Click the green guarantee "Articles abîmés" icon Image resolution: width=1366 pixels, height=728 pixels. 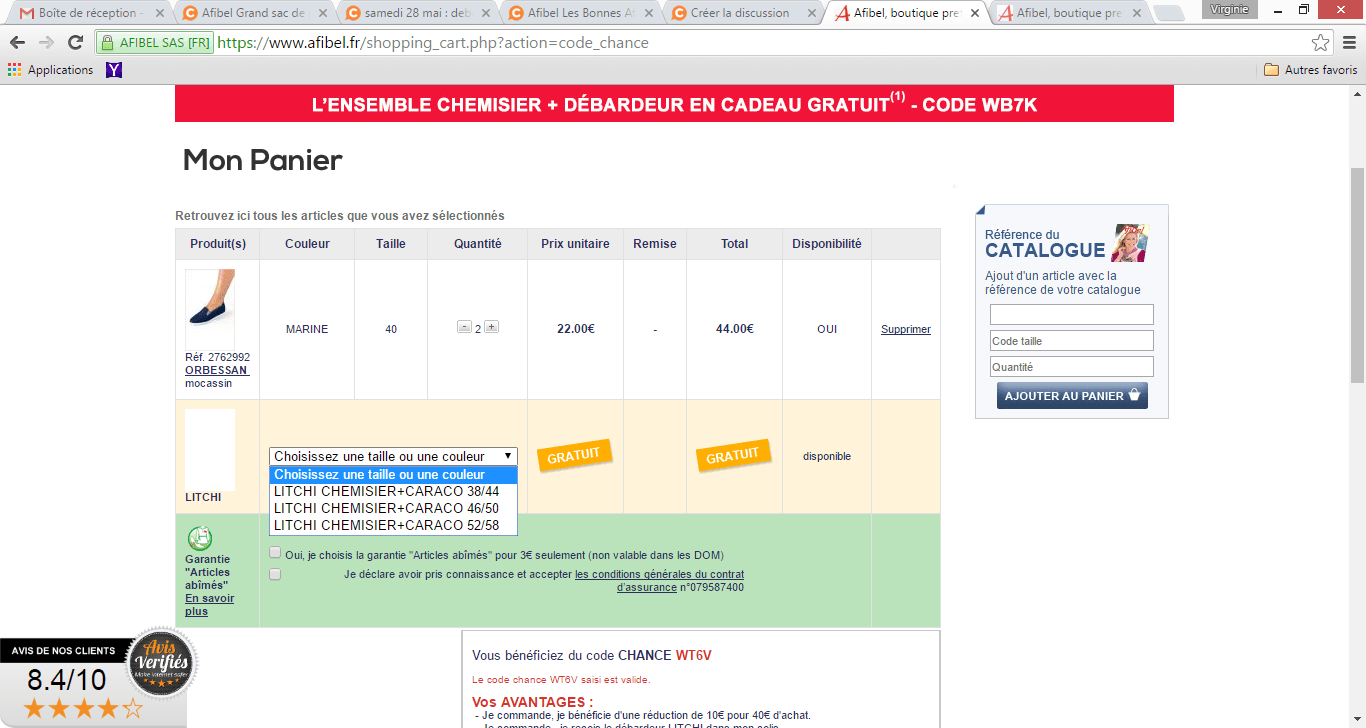[x=200, y=538]
